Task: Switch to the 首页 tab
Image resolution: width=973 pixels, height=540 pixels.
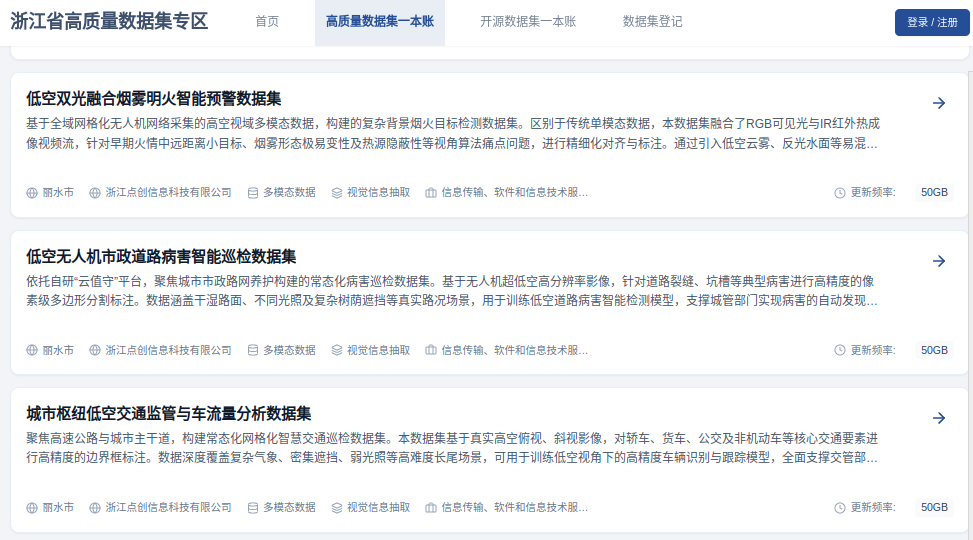Action: (267, 22)
